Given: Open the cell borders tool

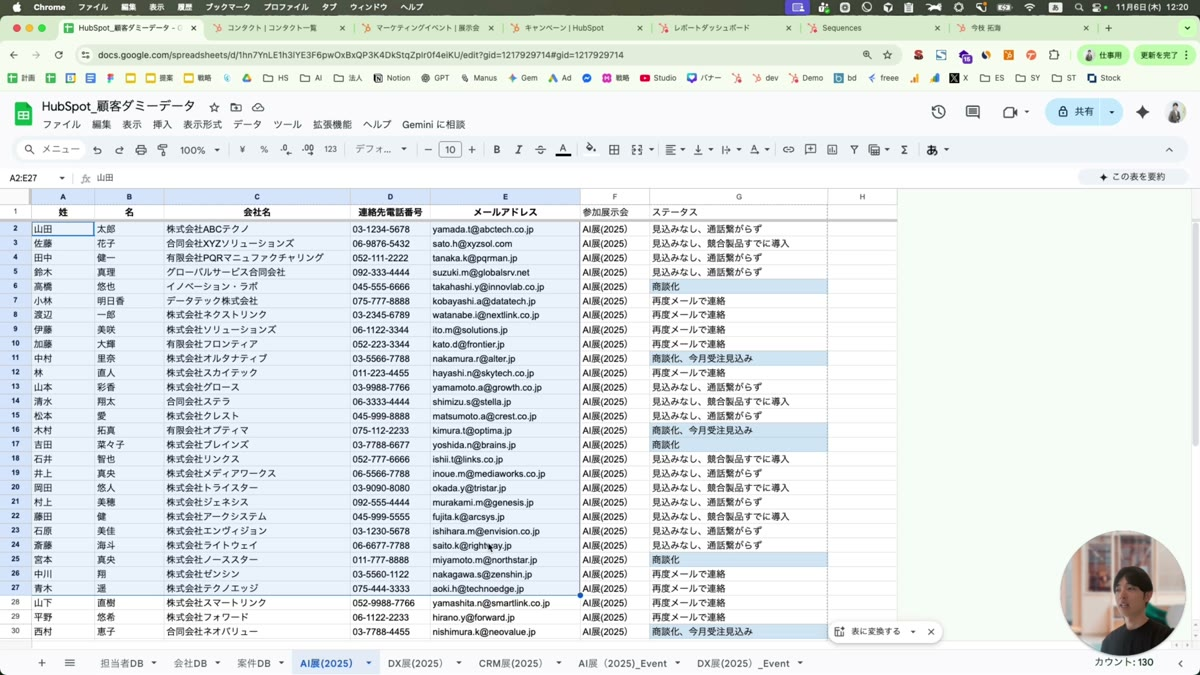Looking at the screenshot, I should click(x=614, y=150).
